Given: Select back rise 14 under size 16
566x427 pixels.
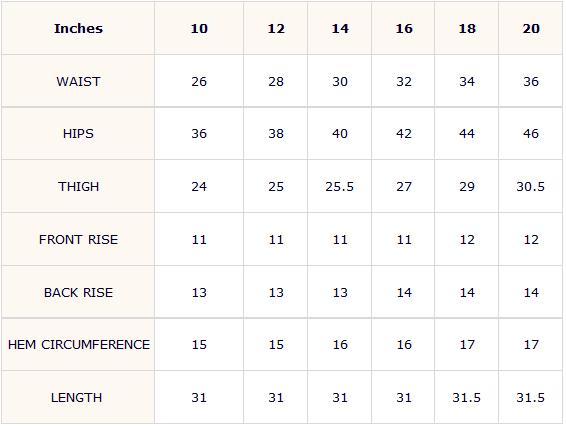Looking at the screenshot, I should (404, 292).
